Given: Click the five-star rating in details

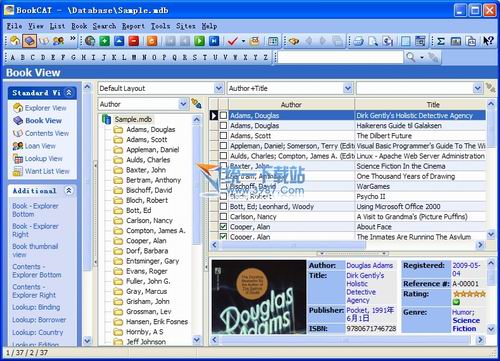Looking at the screenshot, I should 469,294.
